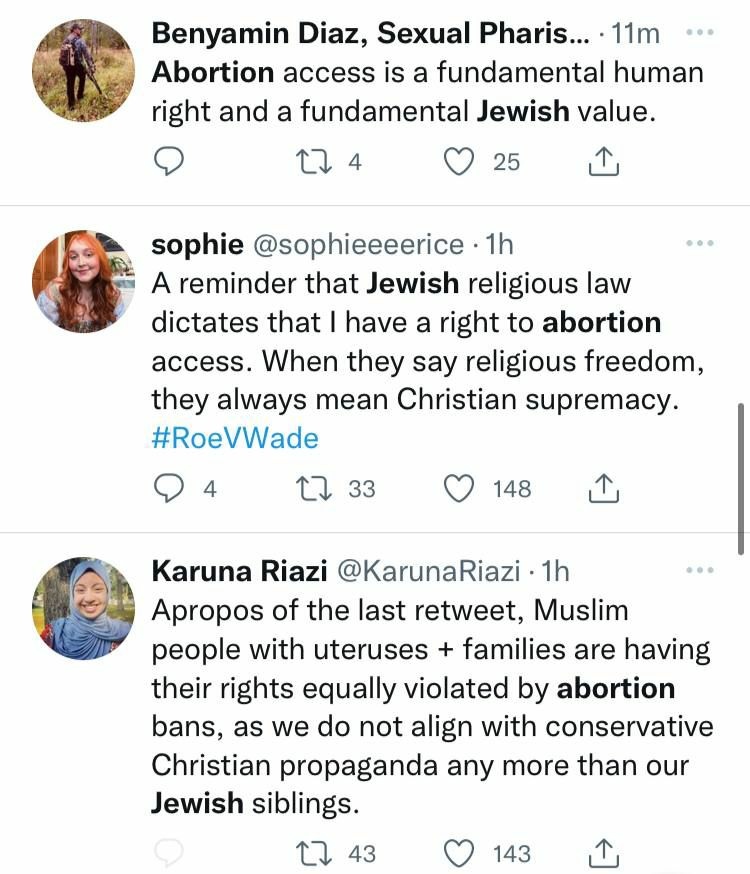Image resolution: width=750 pixels, height=874 pixels.
Task: Open Benyamin Diaz's profile picture
Action: (83, 70)
